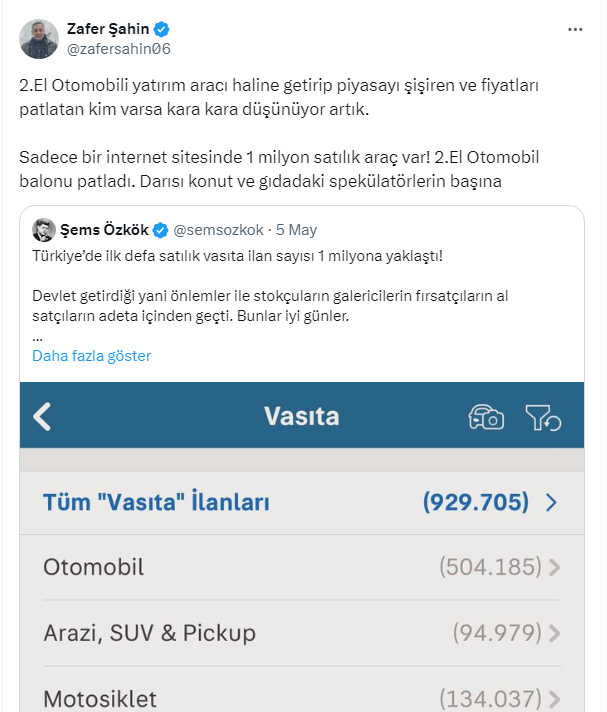This screenshot has height=712, width=607.
Task: Tap the car photo search icon
Action: pos(486,417)
